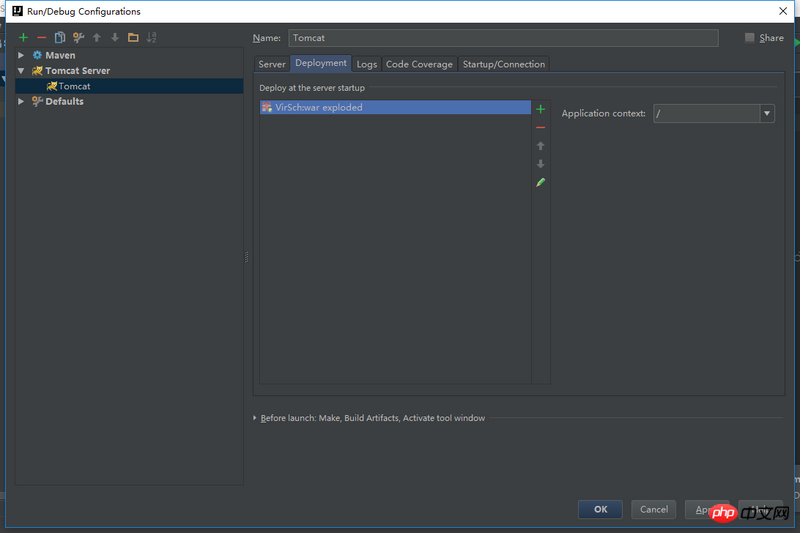Click Maven gear icon in tree

tap(37, 55)
